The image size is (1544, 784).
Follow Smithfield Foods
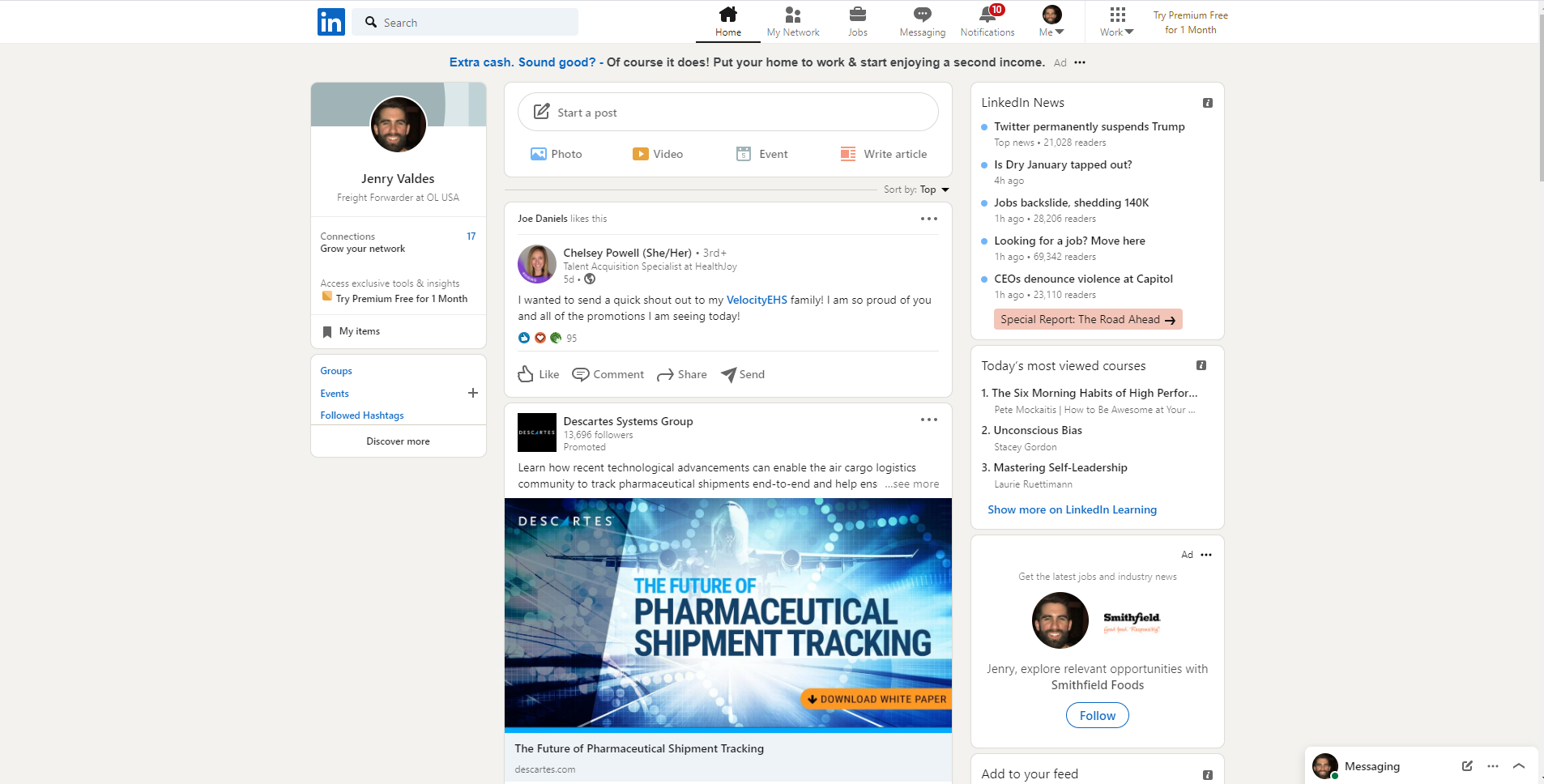click(1097, 715)
